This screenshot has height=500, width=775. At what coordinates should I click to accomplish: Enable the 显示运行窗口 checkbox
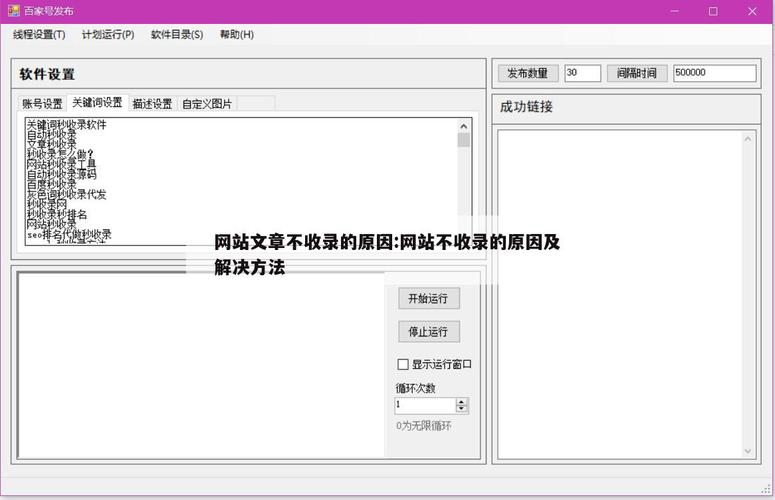pyautogui.click(x=403, y=365)
